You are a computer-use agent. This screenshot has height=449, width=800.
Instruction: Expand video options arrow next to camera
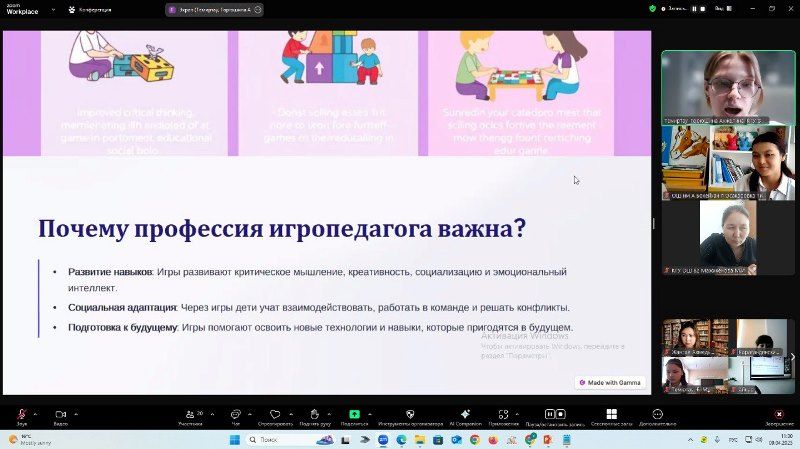[75, 414]
